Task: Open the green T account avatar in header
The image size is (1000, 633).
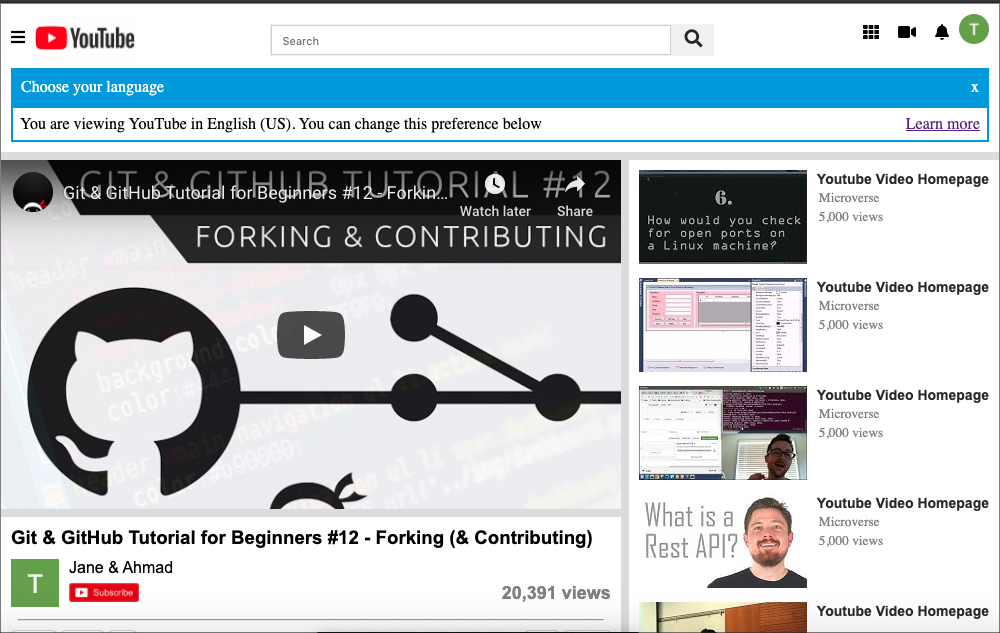Action: 973,29
